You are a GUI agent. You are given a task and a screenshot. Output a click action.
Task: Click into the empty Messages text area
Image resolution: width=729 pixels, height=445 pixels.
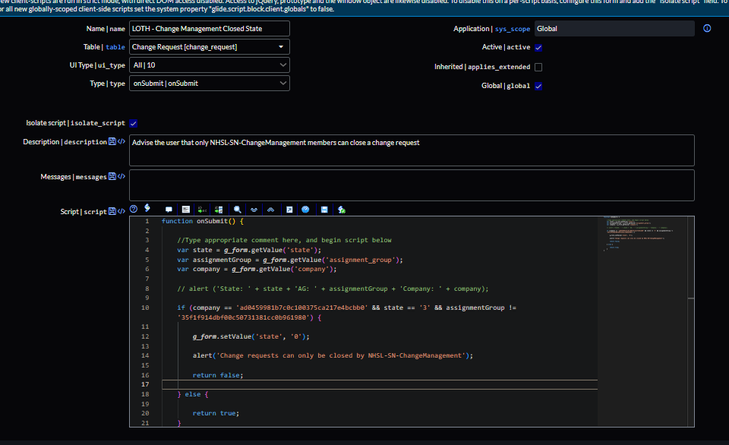coord(410,184)
